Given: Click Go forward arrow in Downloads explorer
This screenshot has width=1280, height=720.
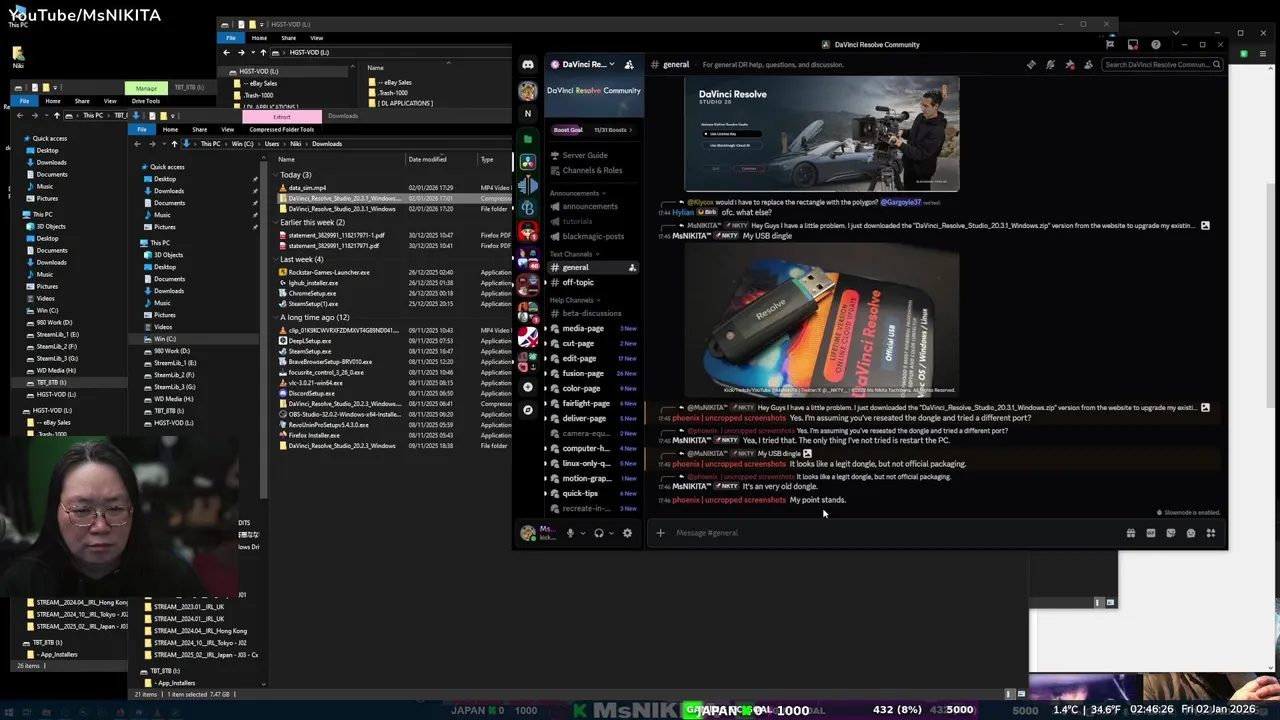Looking at the screenshot, I should [150, 144].
